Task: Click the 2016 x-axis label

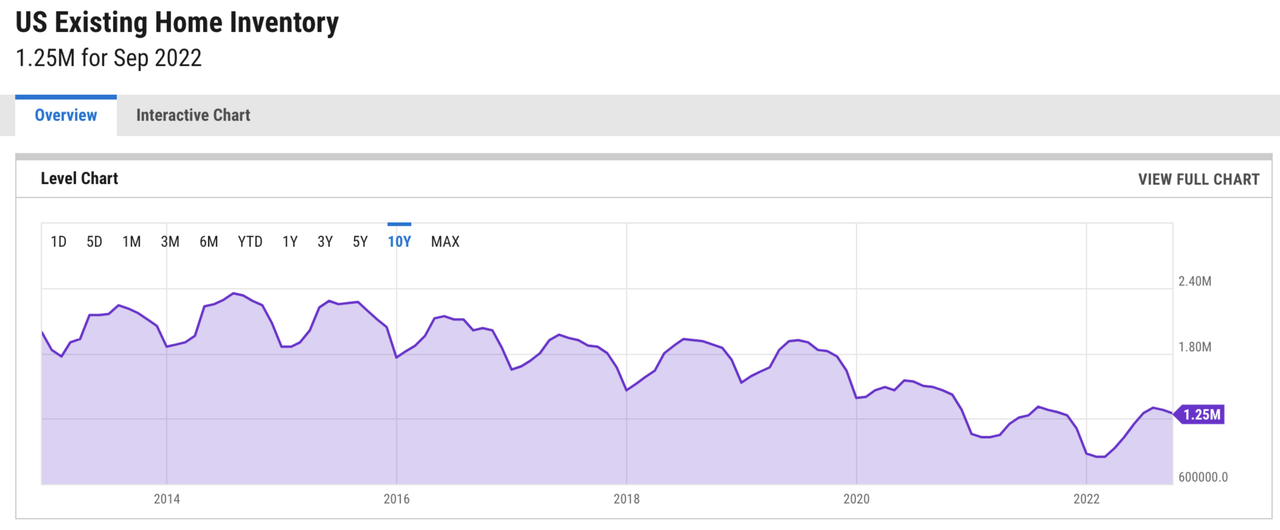Action: (x=397, y=498)
